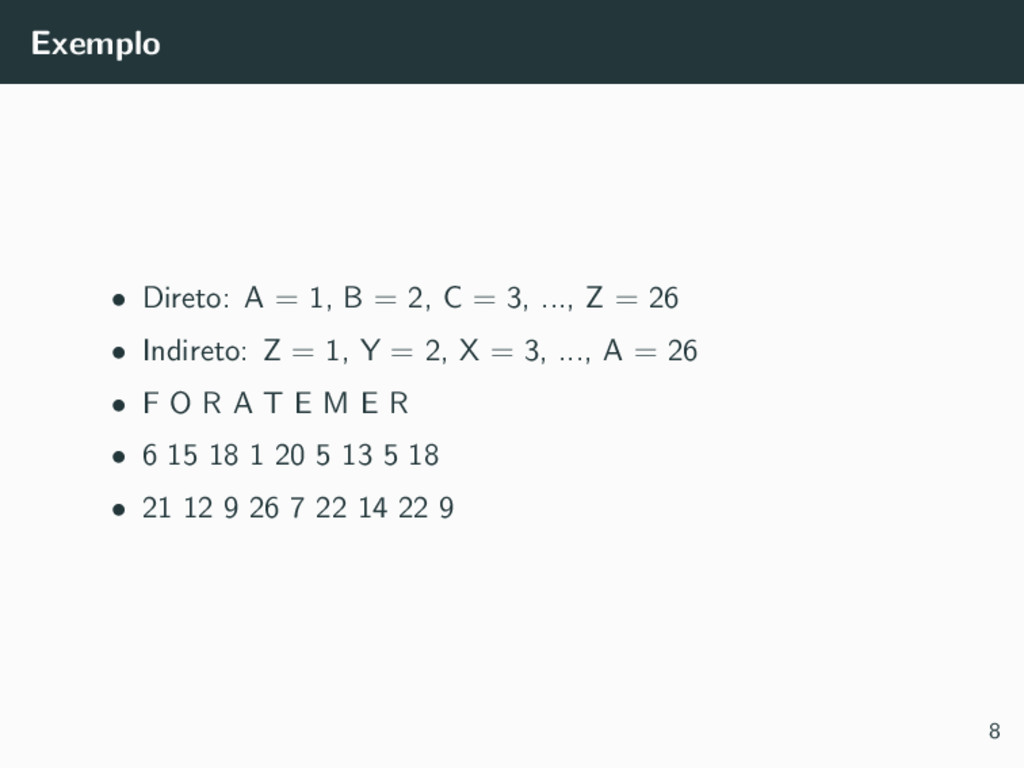Click the bullet point before 'Direto'
The width and height of the screenshot is (1024, 768).
[118, 300]
